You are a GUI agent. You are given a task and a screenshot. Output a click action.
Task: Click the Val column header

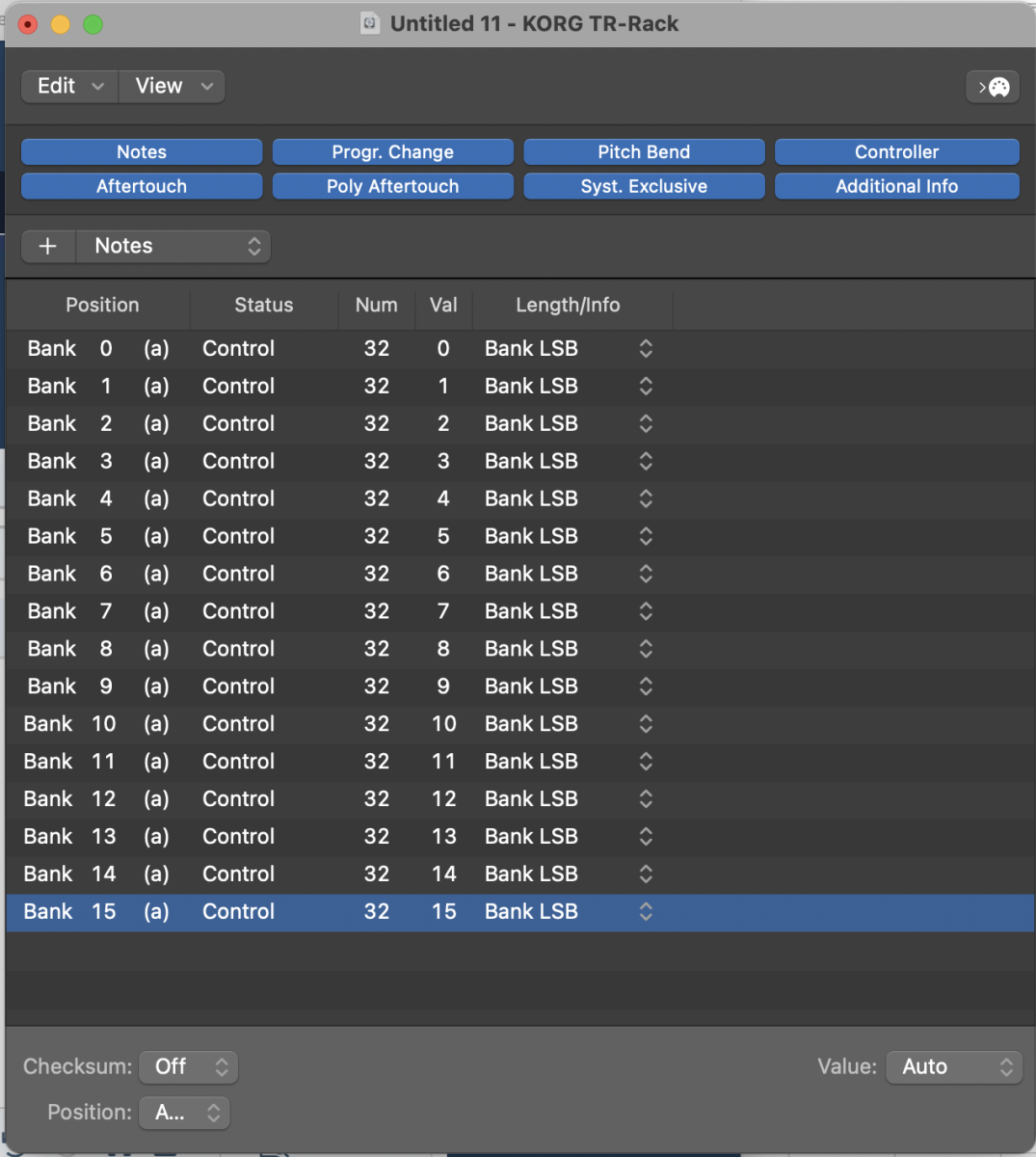click(x=443, y=306)
